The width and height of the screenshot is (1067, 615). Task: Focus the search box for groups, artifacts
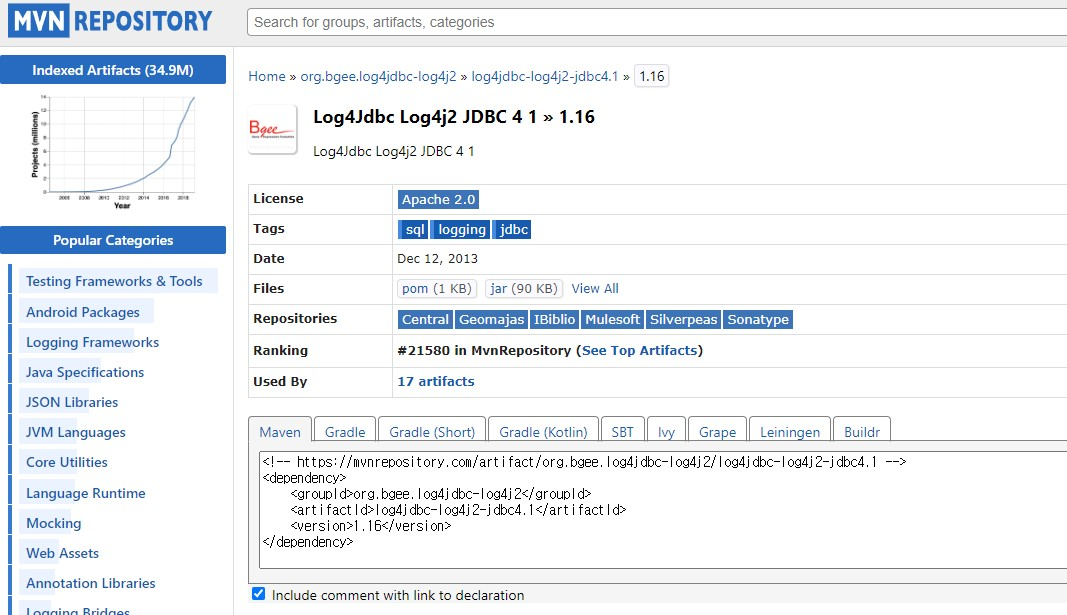(657, 22)
